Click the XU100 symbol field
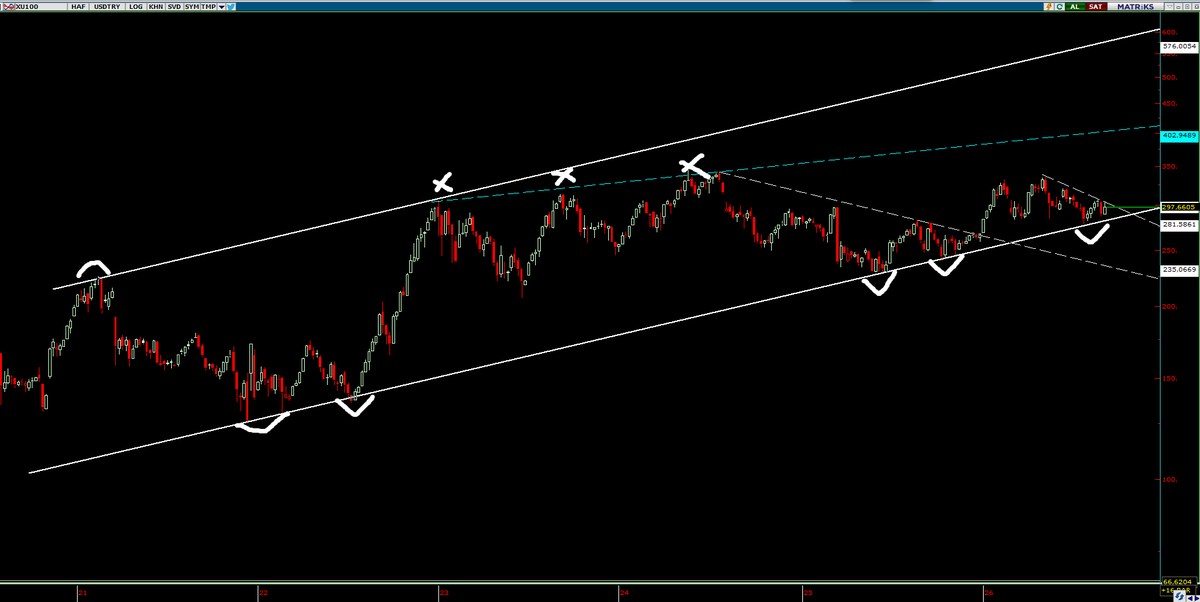The image size is (1200, 602). click(40, 7)
